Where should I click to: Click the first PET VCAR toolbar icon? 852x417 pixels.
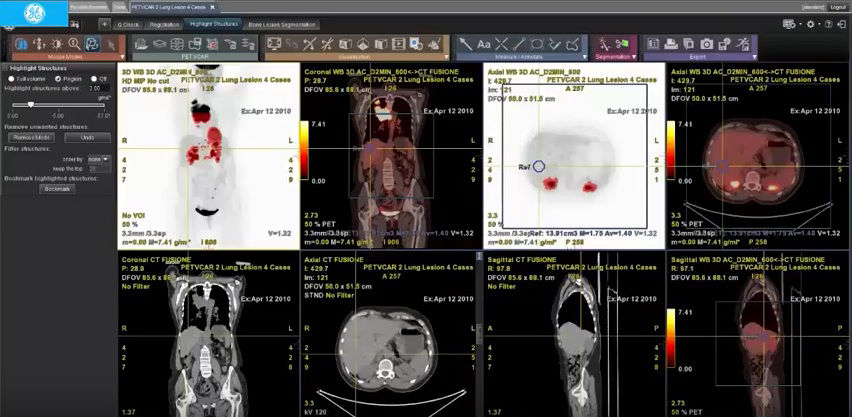point(141,44)
